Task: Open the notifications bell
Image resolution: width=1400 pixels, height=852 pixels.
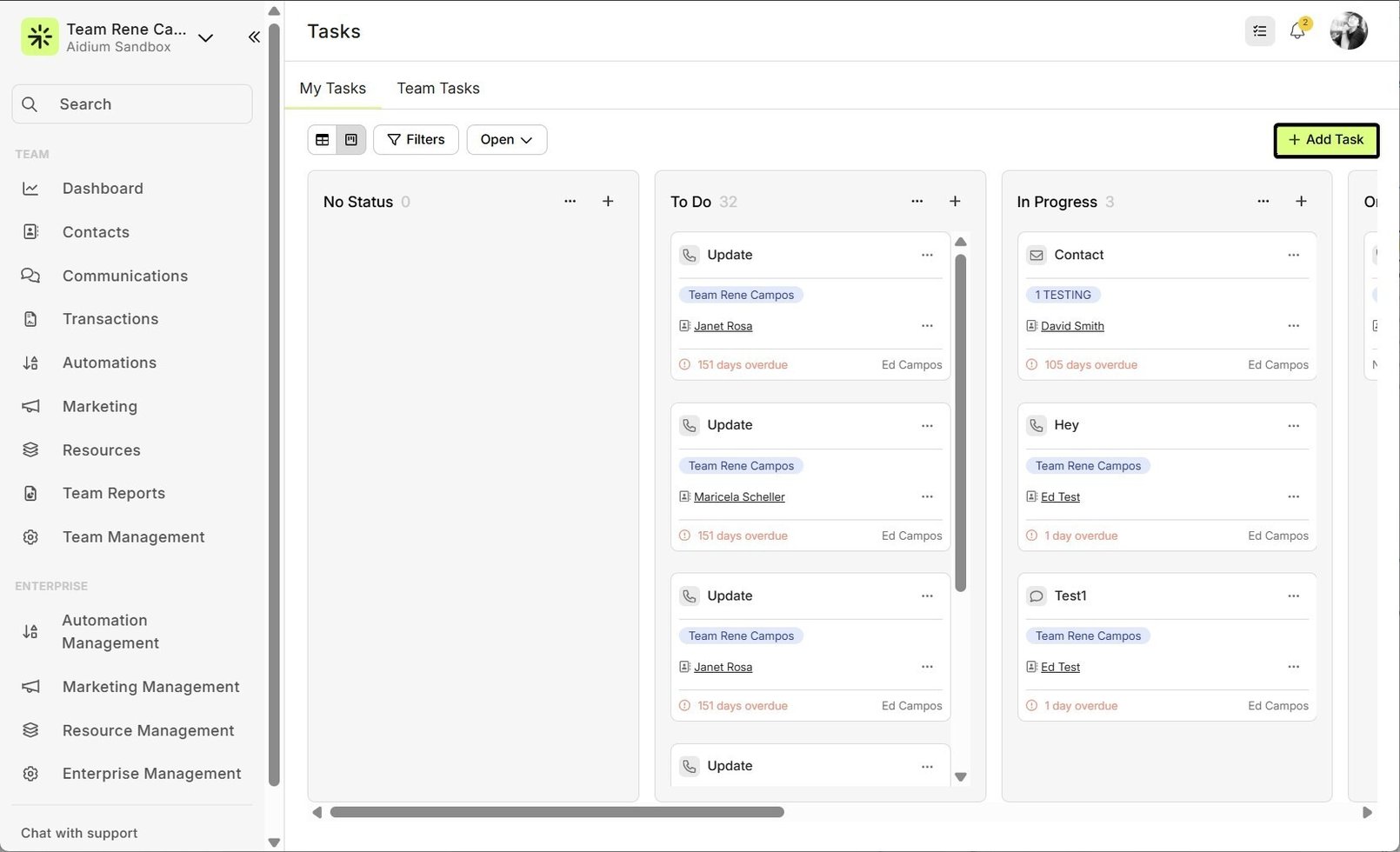Action: 1297,30
